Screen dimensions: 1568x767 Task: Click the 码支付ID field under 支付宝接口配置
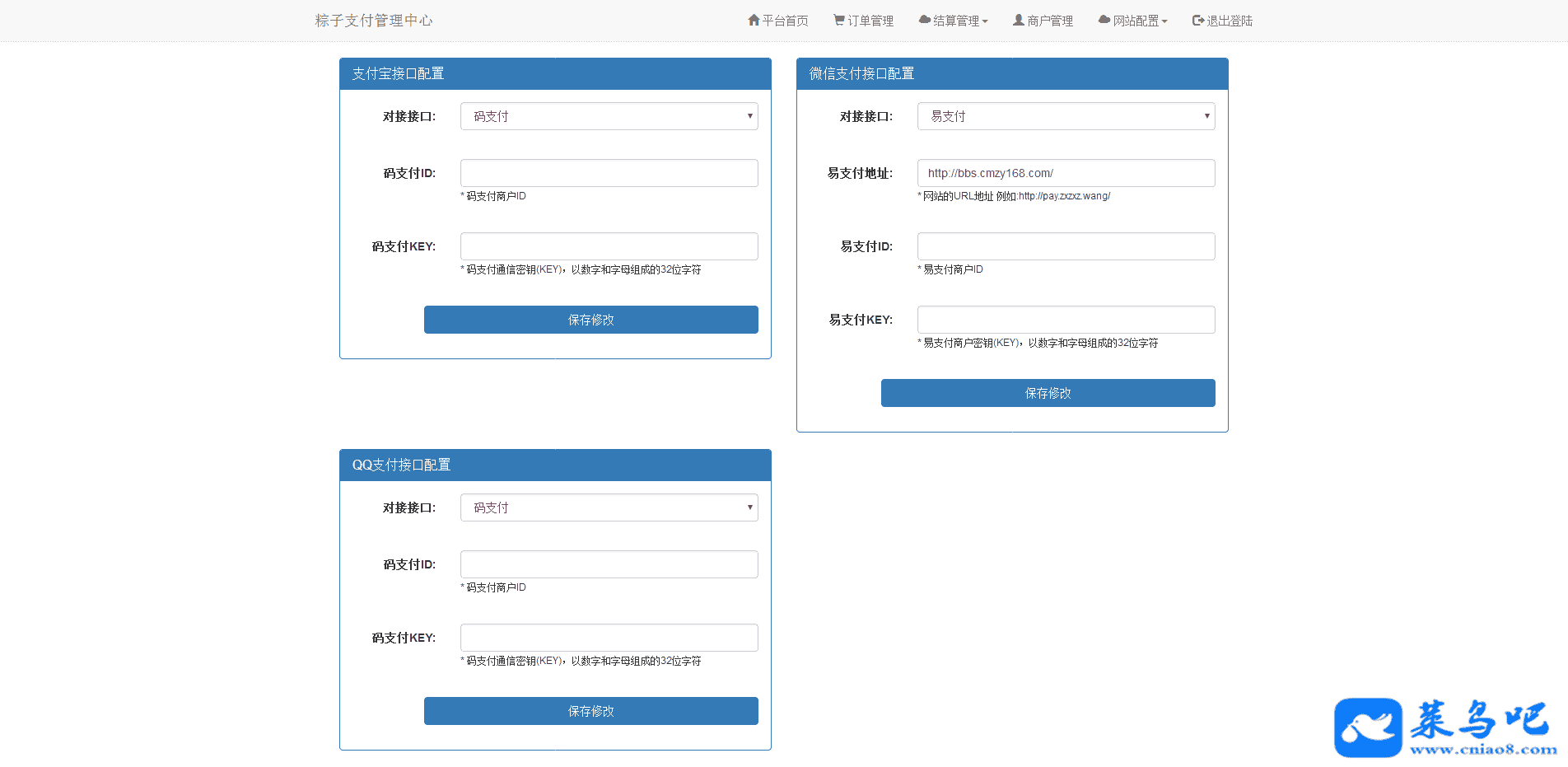(609, 173)
